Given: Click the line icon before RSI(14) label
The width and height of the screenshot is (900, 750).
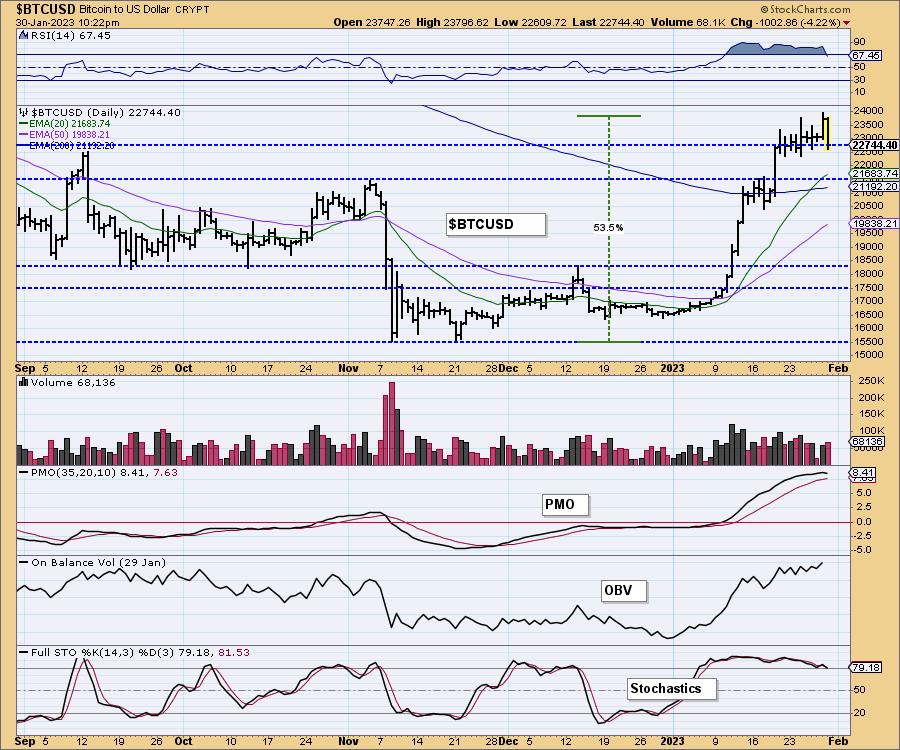Looking at the screenshot, I should [24, 36].
